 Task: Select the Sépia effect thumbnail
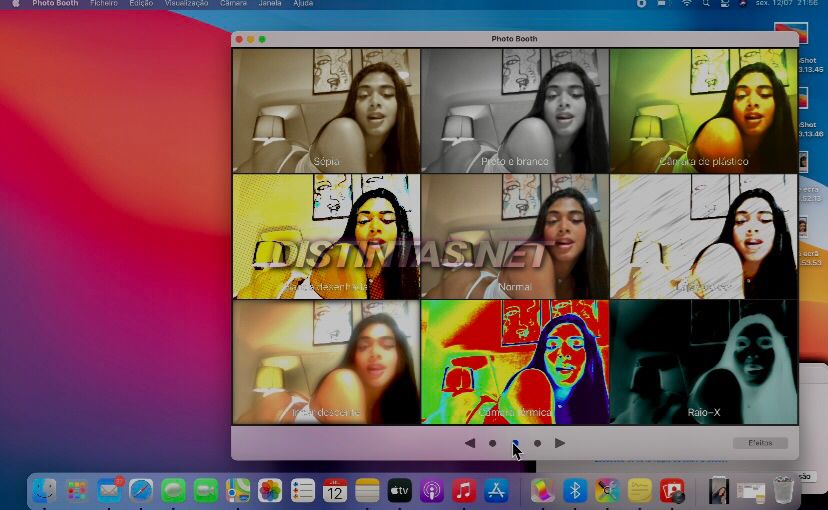326,111
